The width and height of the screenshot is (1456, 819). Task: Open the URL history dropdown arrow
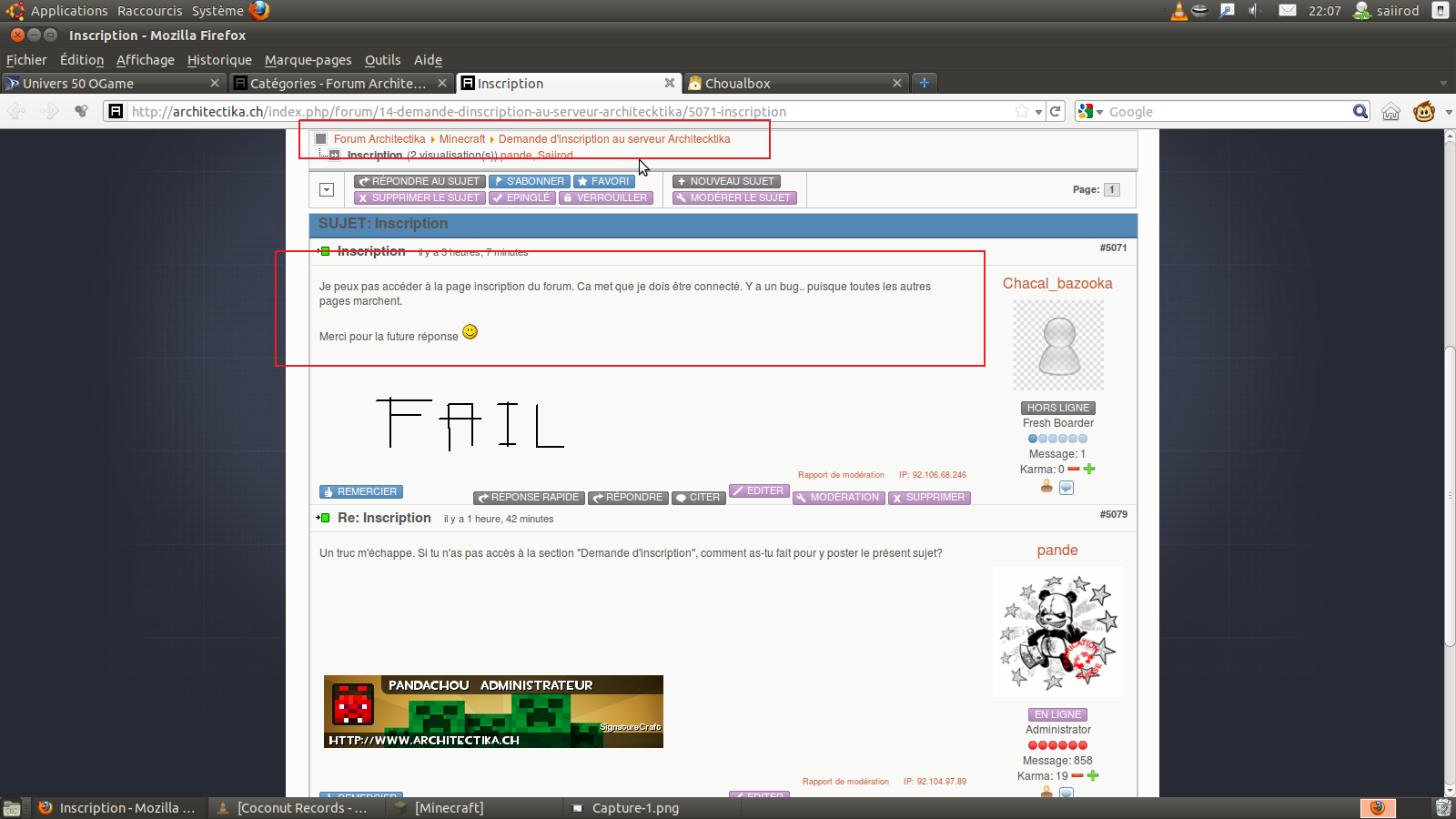tap(1038, 112)
